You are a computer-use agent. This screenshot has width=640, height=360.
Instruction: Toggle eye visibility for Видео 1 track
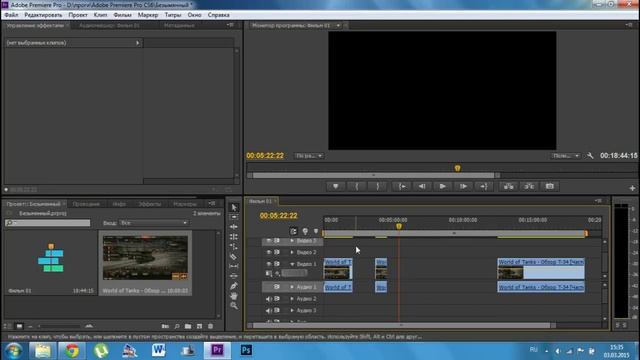[269, 264]
